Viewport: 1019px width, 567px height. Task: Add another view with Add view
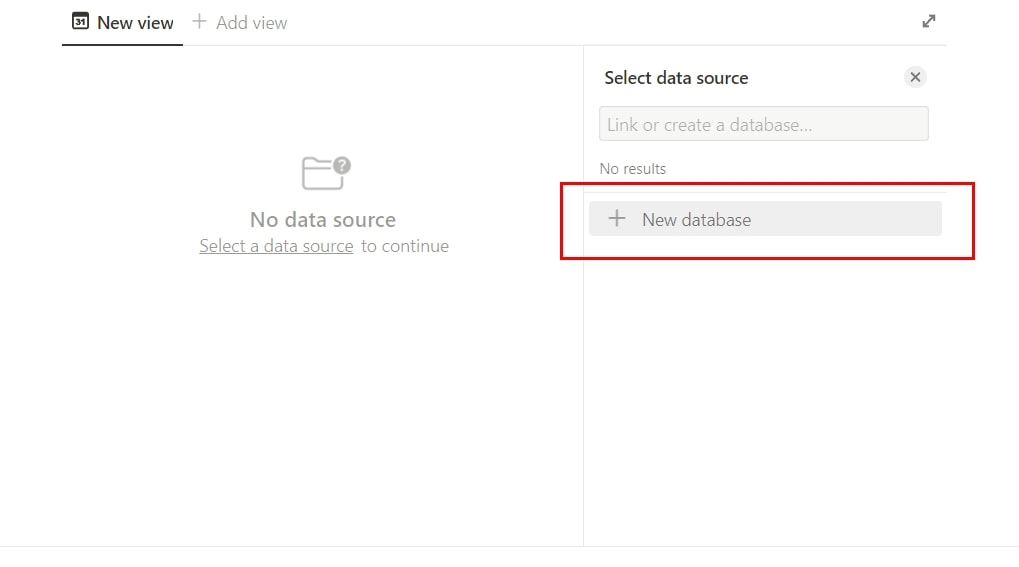pyautogui.click(x=240, y=23)
